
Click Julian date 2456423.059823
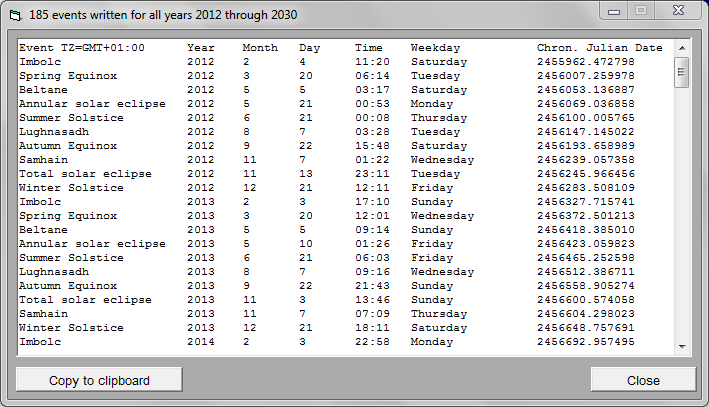coord(586,244)
